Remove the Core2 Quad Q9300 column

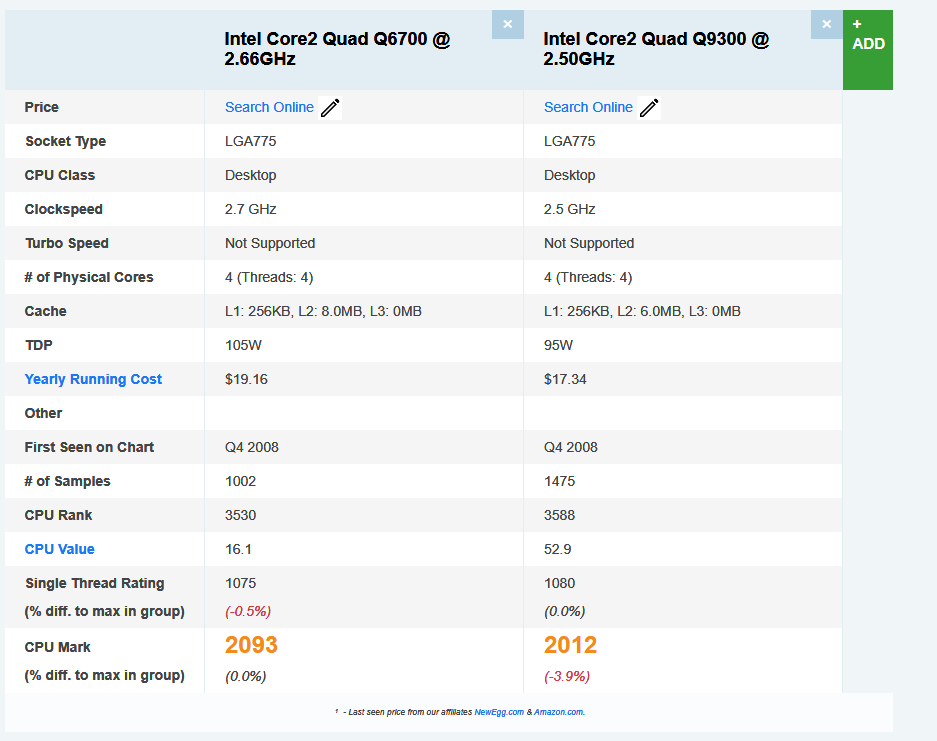[826, 24]
